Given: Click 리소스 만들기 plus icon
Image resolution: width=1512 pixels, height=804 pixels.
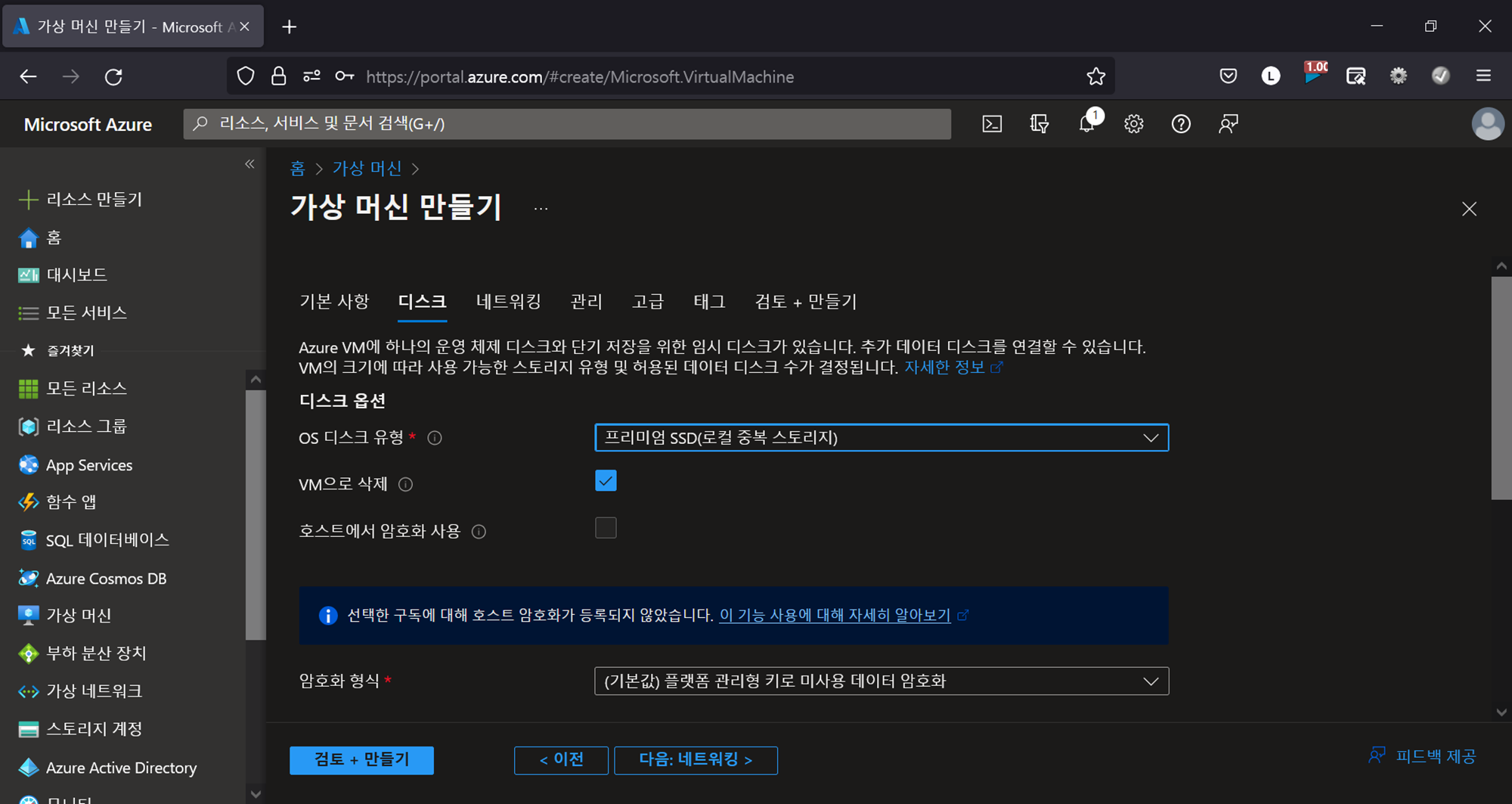Looking at the screenshot, I should (28, 200).
